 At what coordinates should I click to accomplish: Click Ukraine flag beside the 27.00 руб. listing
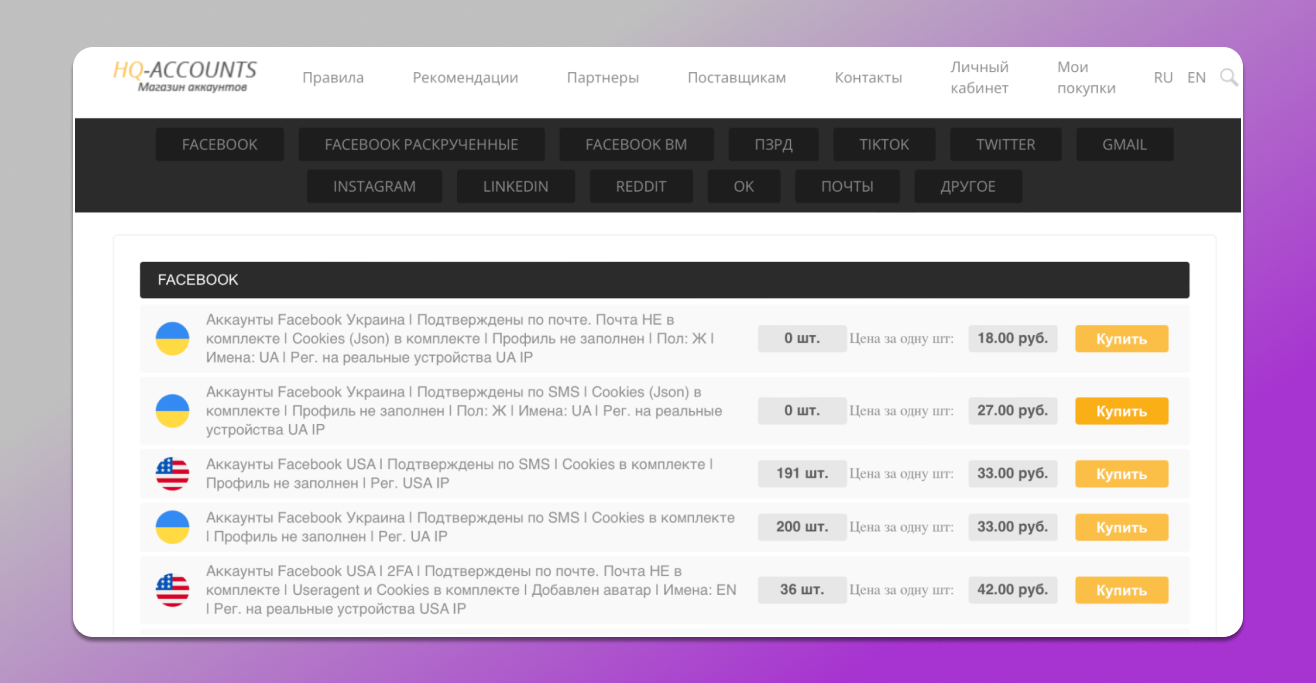[x=172, y=411]
